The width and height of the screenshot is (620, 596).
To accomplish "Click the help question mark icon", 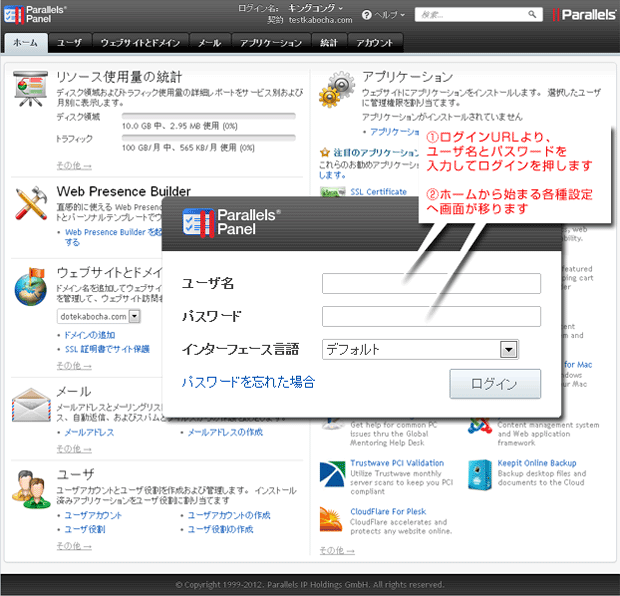I will (x=367, y=15).
